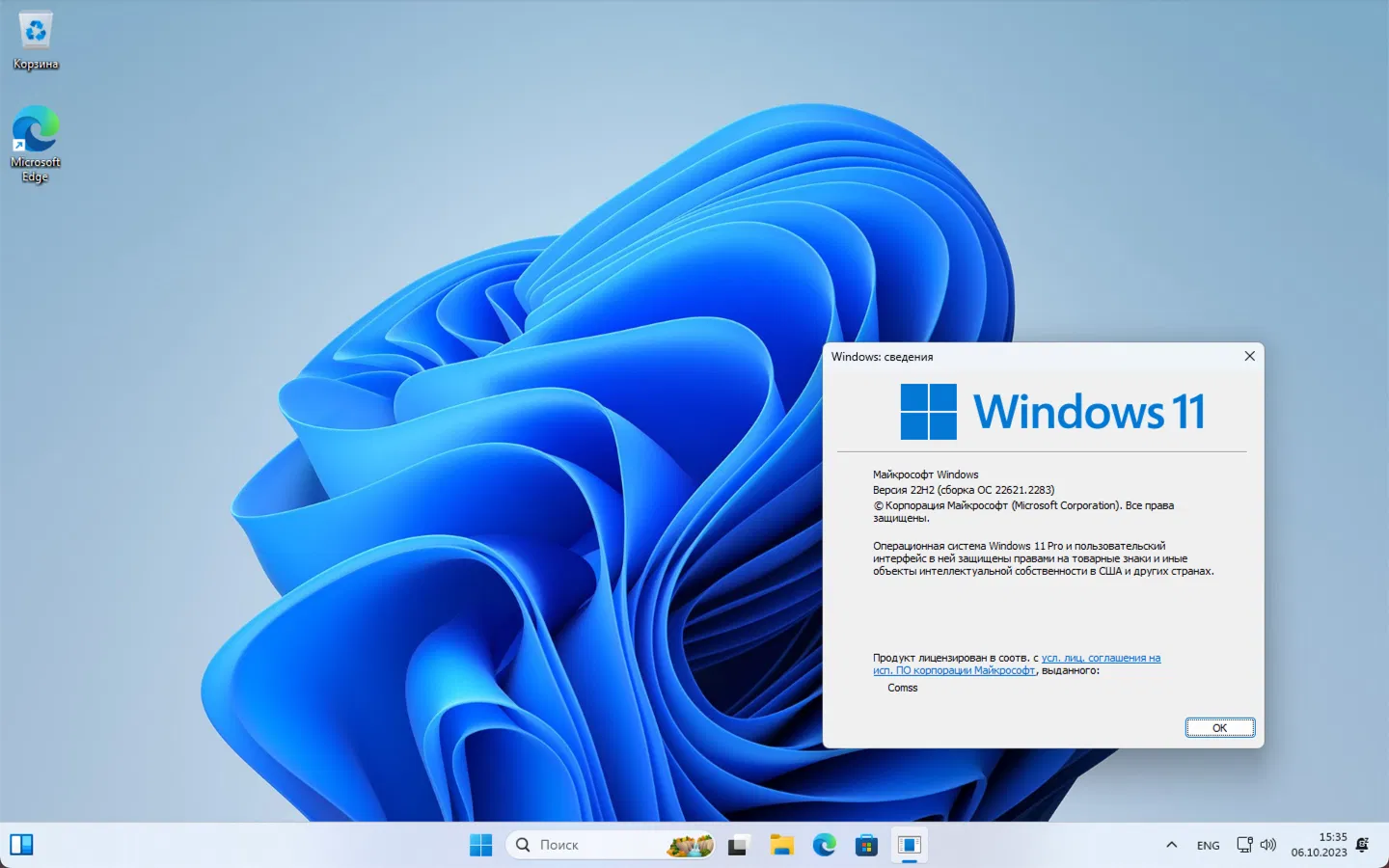Open the Widgets panel on the taskbar
This screenshot has width=1389, height=868.
tap(21, 845)
